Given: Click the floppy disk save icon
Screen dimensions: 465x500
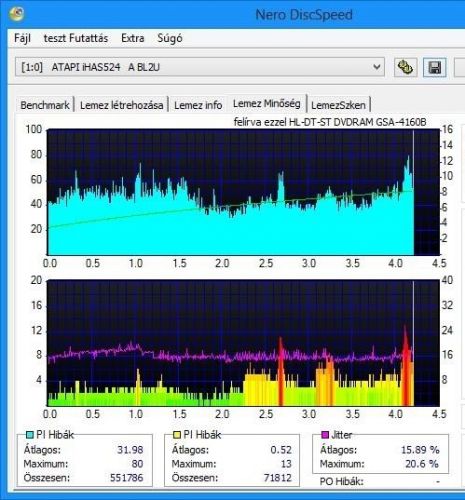Looking at the screenshot, I should tap(434, 68).
